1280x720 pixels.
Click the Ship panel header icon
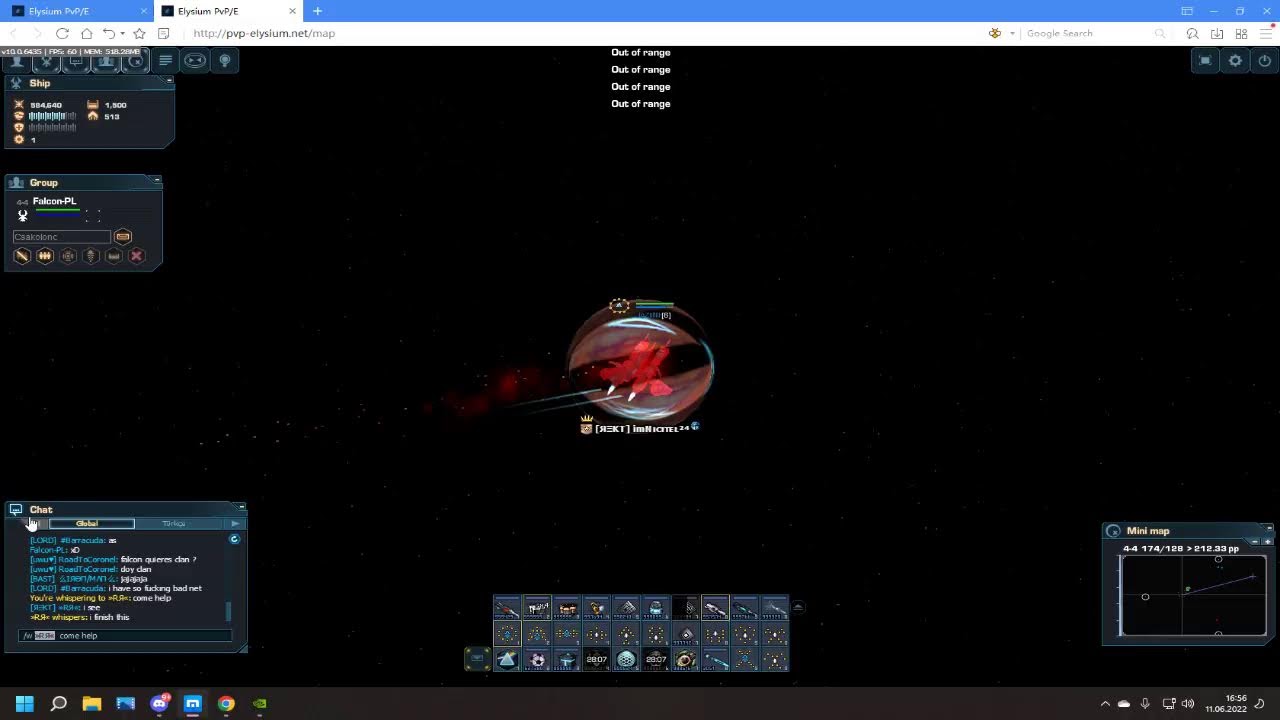[x=16, y=83]
